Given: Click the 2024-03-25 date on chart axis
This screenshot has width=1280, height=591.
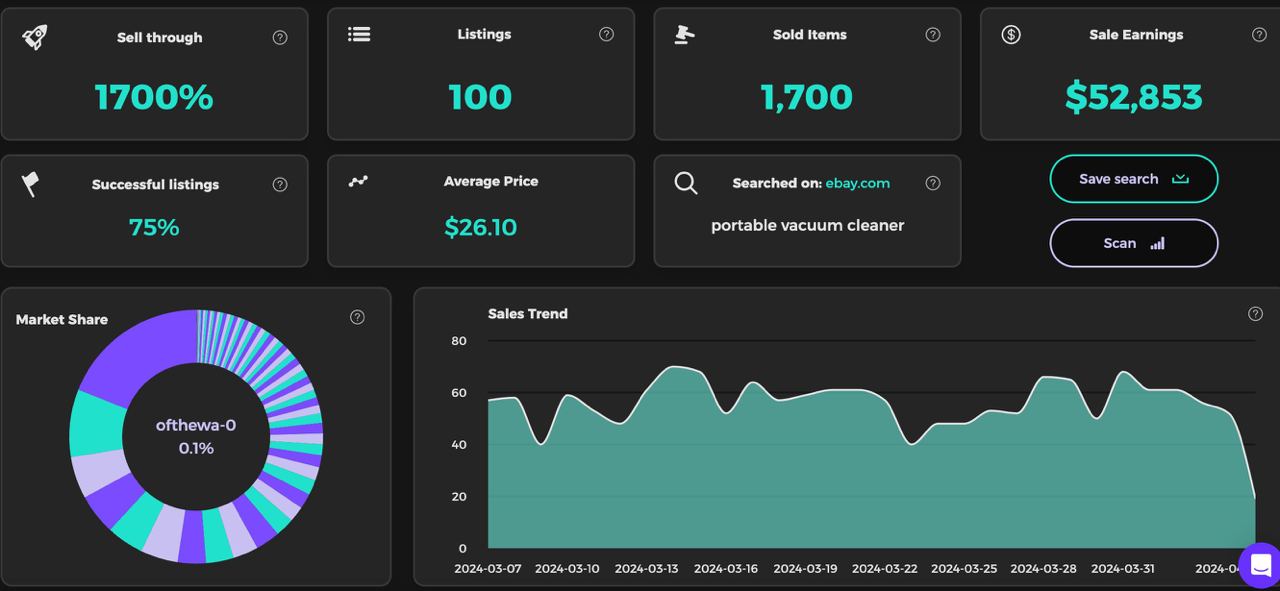Looking at the screenshot, I should point(964,568).
